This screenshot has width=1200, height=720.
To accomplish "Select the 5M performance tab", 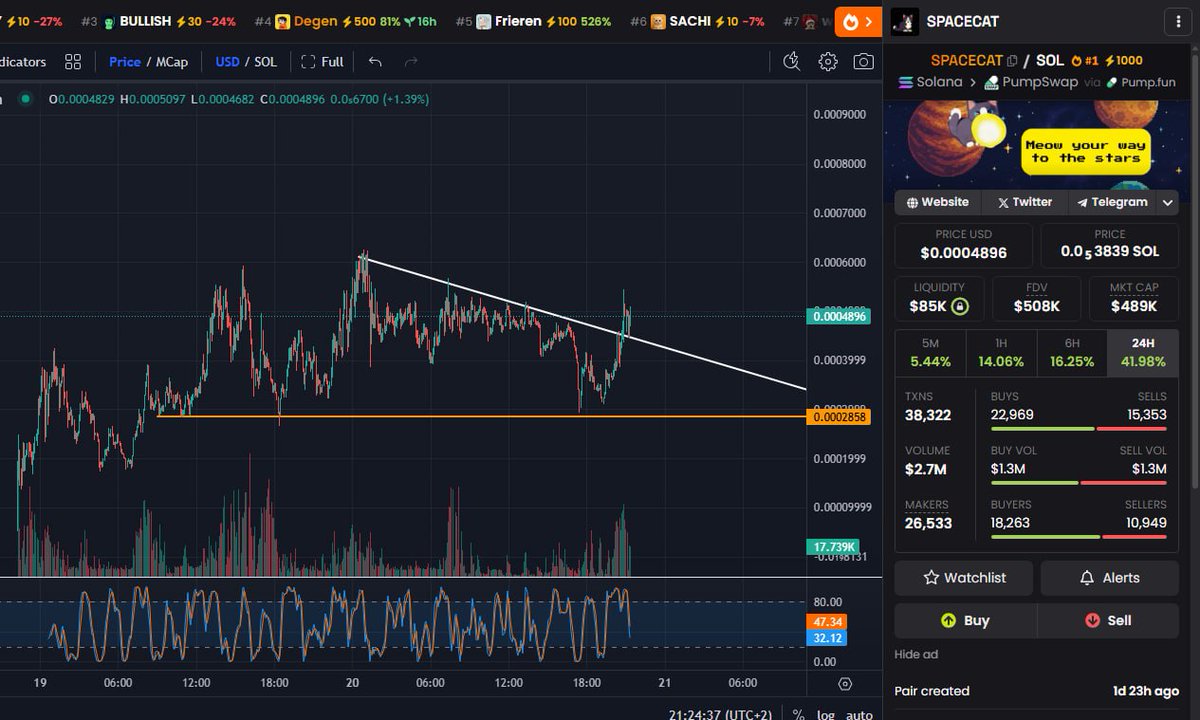I will point(930,353).
